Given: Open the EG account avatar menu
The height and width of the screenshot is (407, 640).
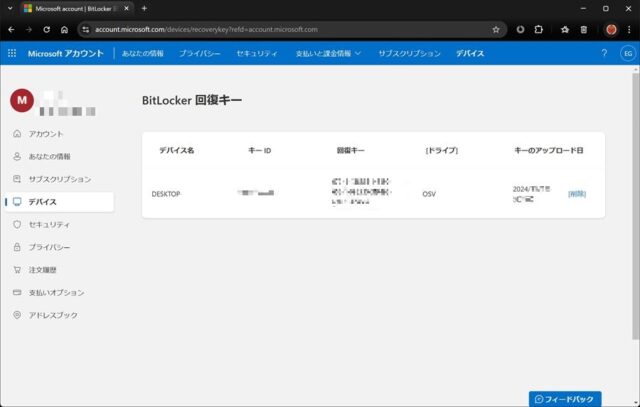Looking at the screenshot, I should [628, 53].
